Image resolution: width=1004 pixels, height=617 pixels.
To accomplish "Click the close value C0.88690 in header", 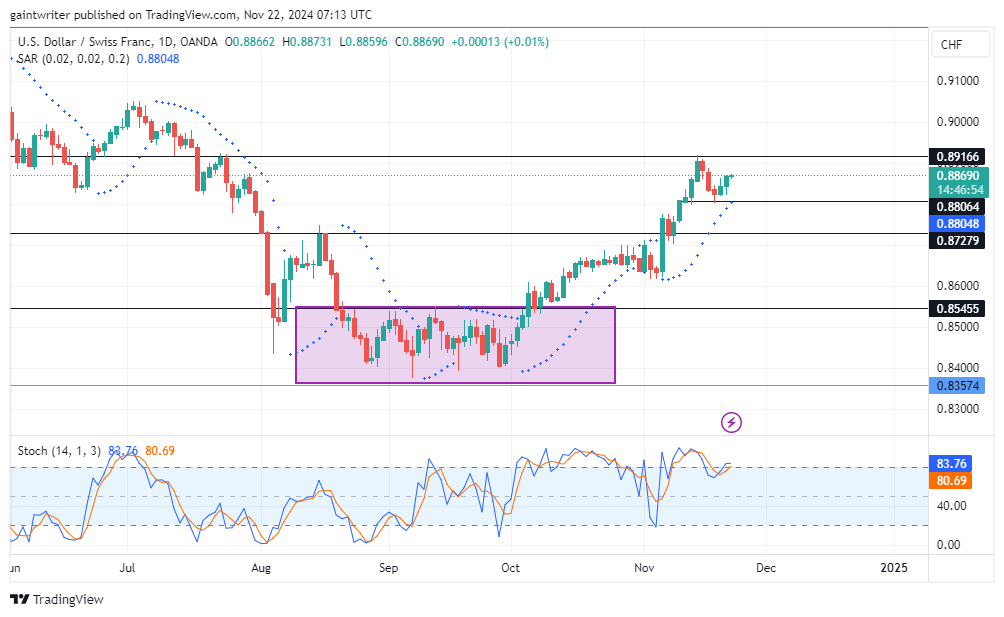I will coord(419,42).
